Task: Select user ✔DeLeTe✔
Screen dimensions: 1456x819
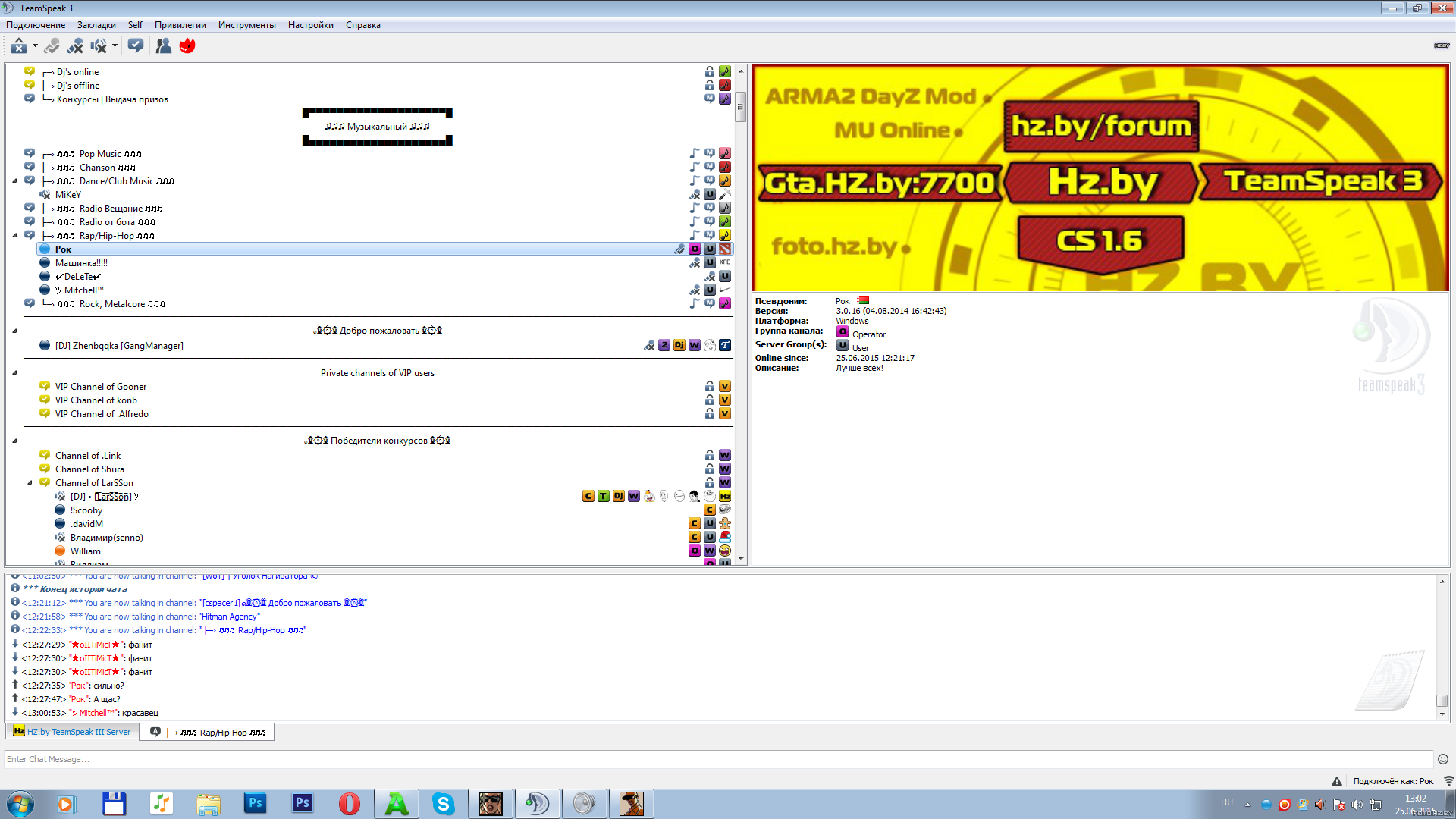Action: [78, 277]
